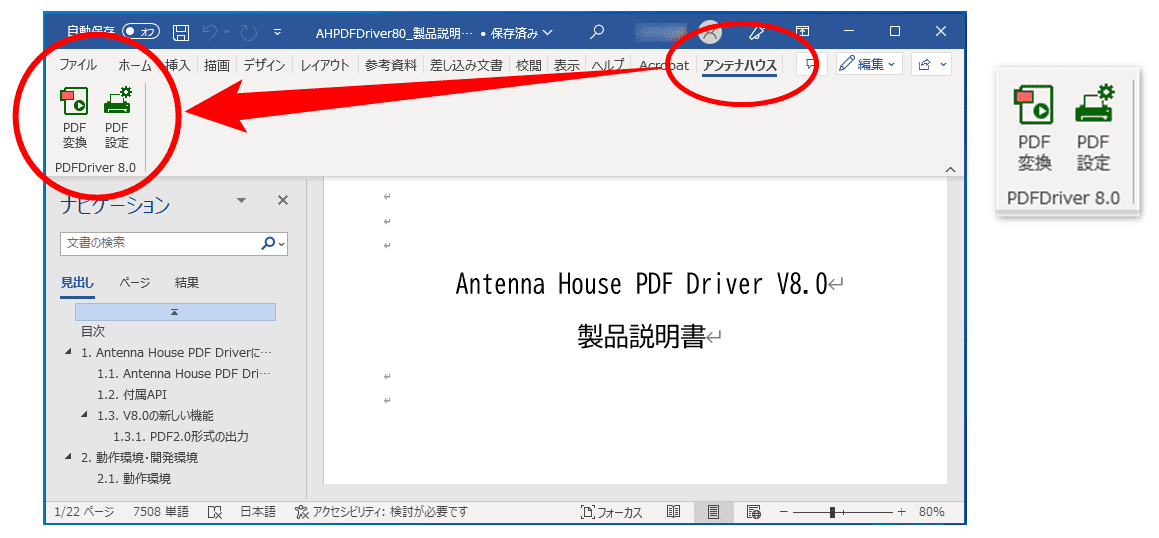Collapse the ribbon with the chevron
The image size is (1159, 538).
950,170
